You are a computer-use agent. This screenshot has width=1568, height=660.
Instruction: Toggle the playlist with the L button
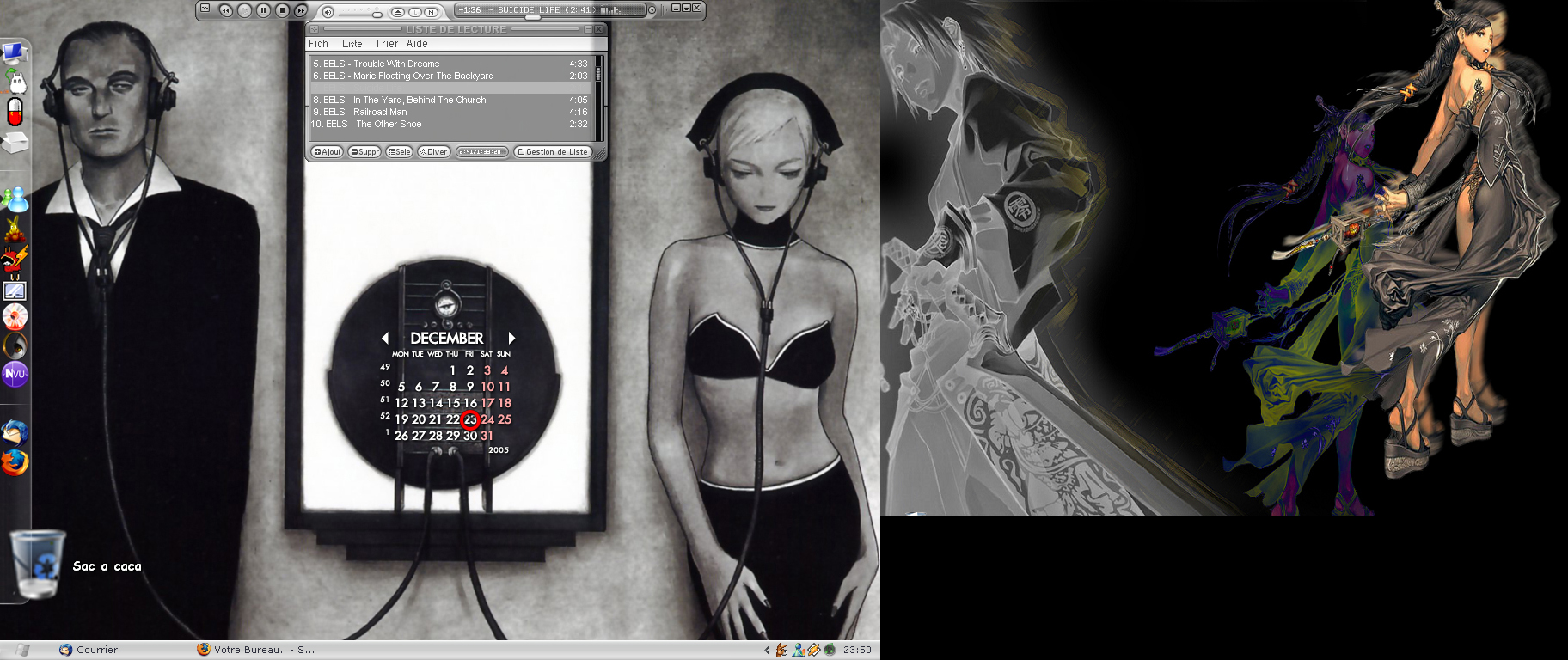click(x=414, y=12)
